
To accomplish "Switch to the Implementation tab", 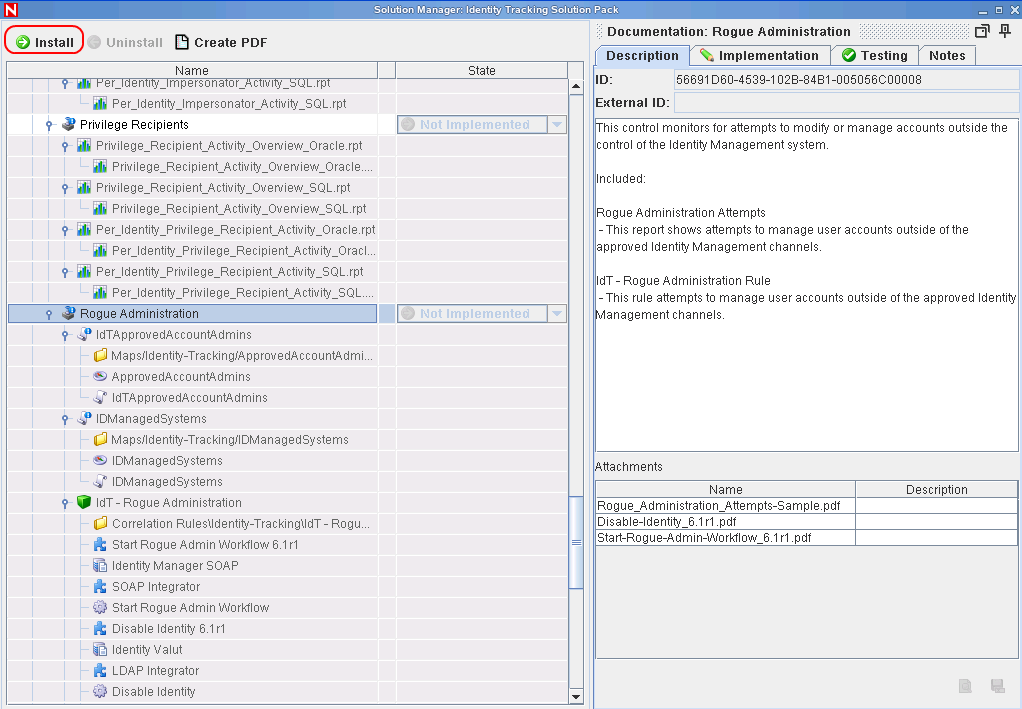I will [x=760, y=55].
